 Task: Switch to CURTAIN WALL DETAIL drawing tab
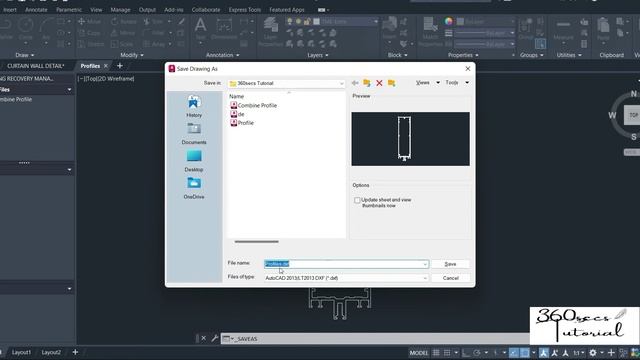tap(36, 66)
